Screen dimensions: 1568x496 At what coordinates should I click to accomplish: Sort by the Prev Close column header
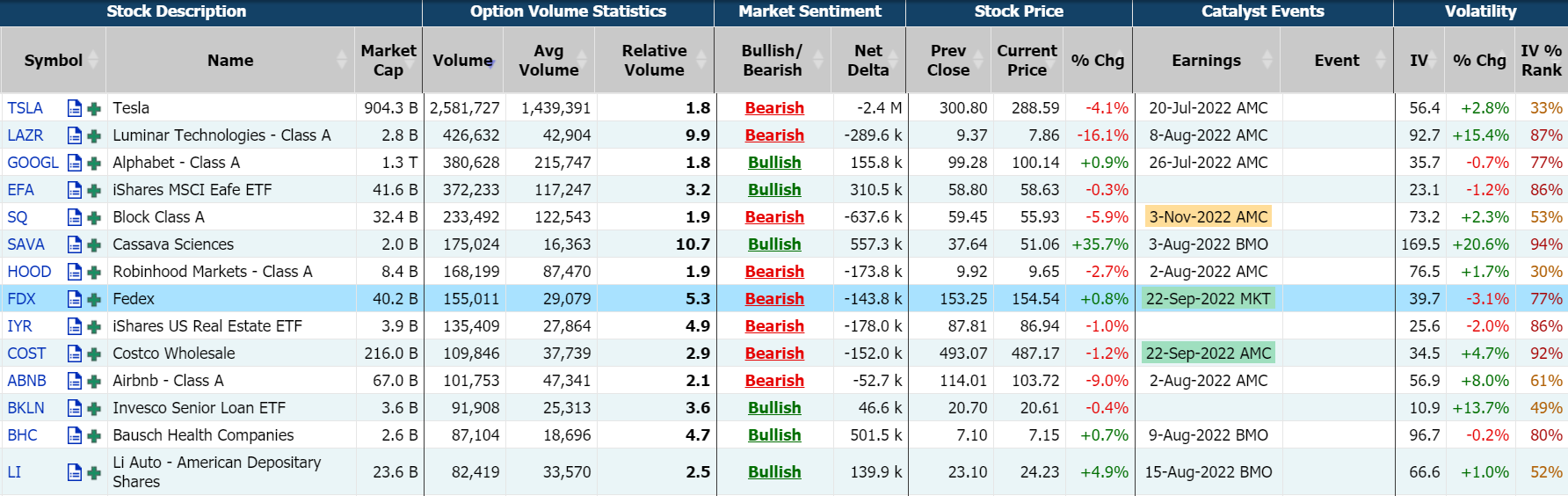coord(948,60)
